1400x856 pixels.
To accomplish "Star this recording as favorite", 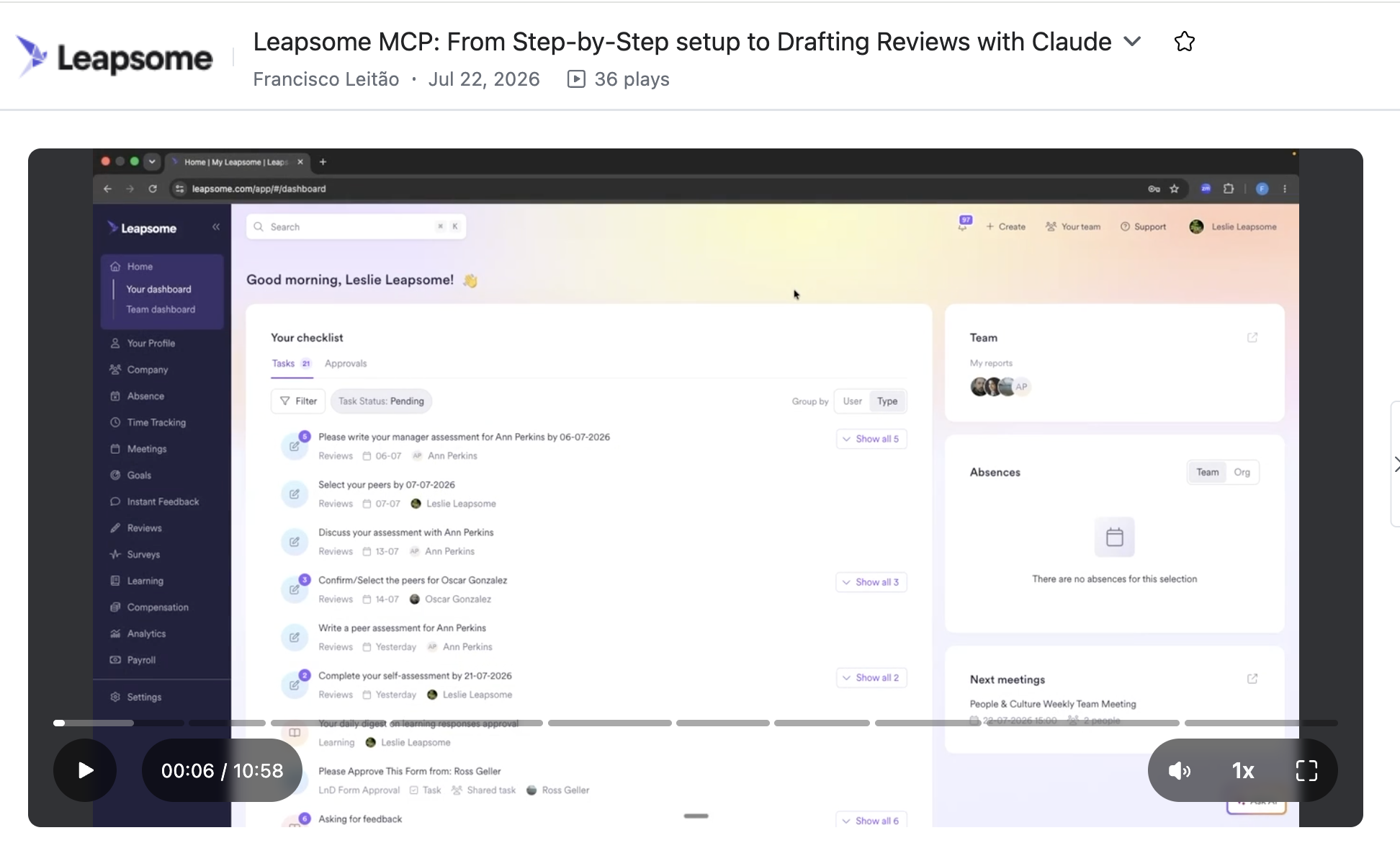I will pyautogui.click(x=1185, y=42).
